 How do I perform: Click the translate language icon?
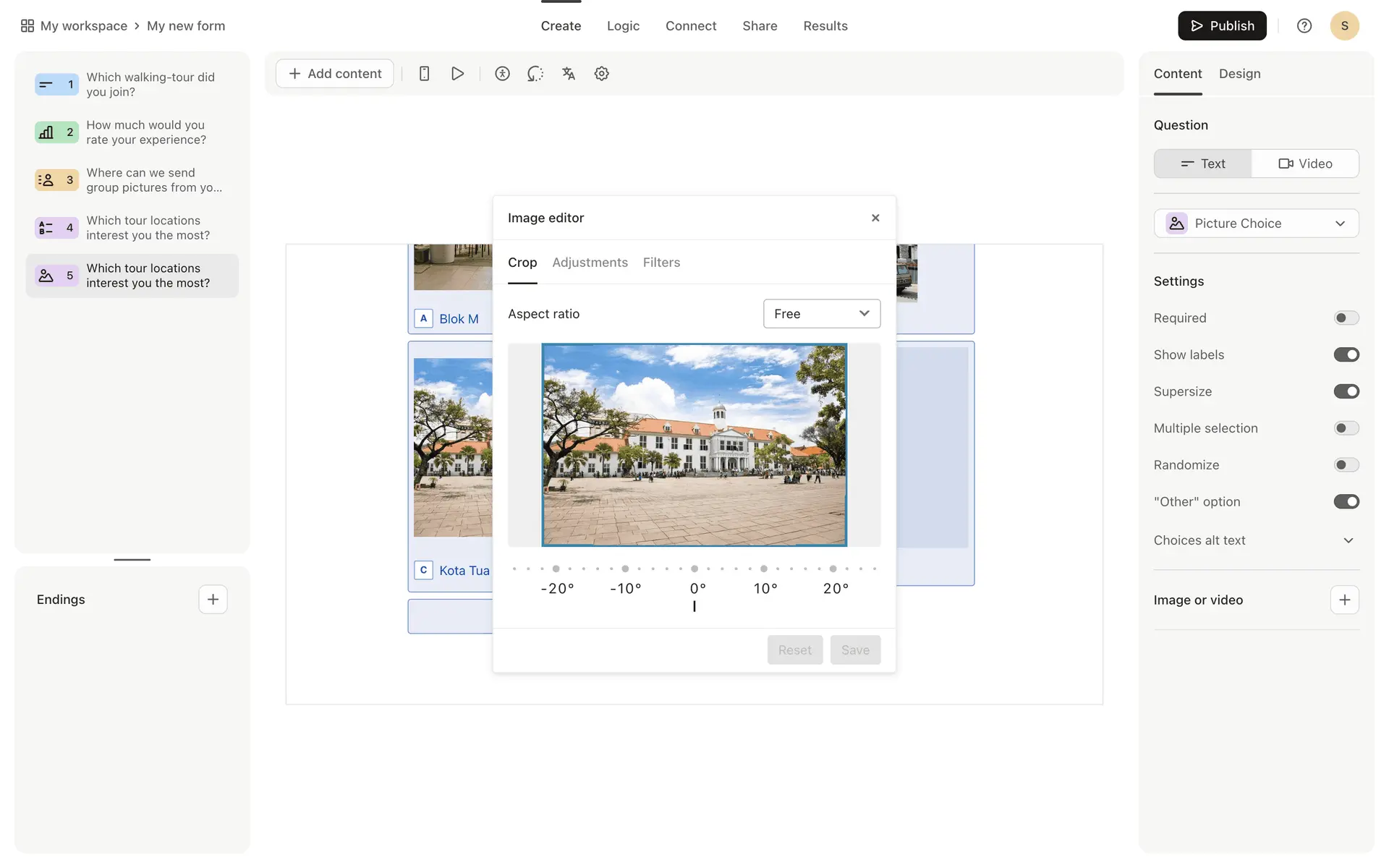(569, 74)
